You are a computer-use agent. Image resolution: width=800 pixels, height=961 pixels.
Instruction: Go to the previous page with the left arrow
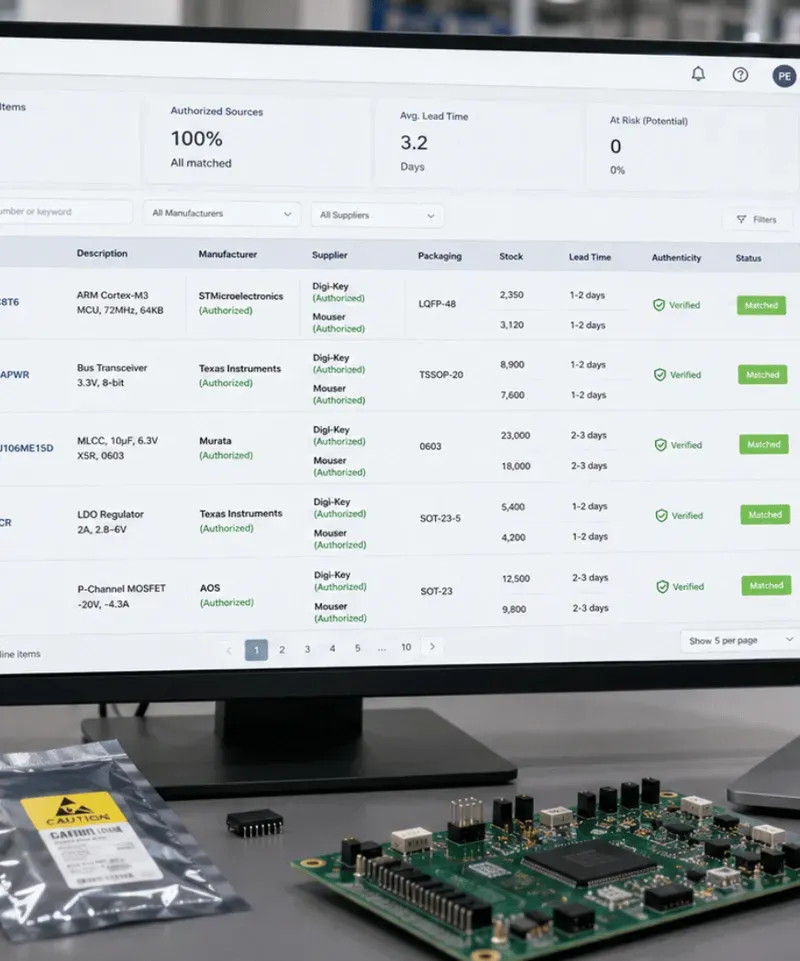229,650
